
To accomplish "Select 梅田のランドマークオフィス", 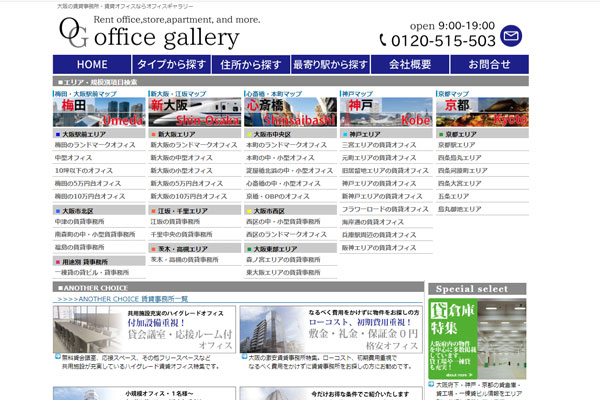I will (95, 145).
